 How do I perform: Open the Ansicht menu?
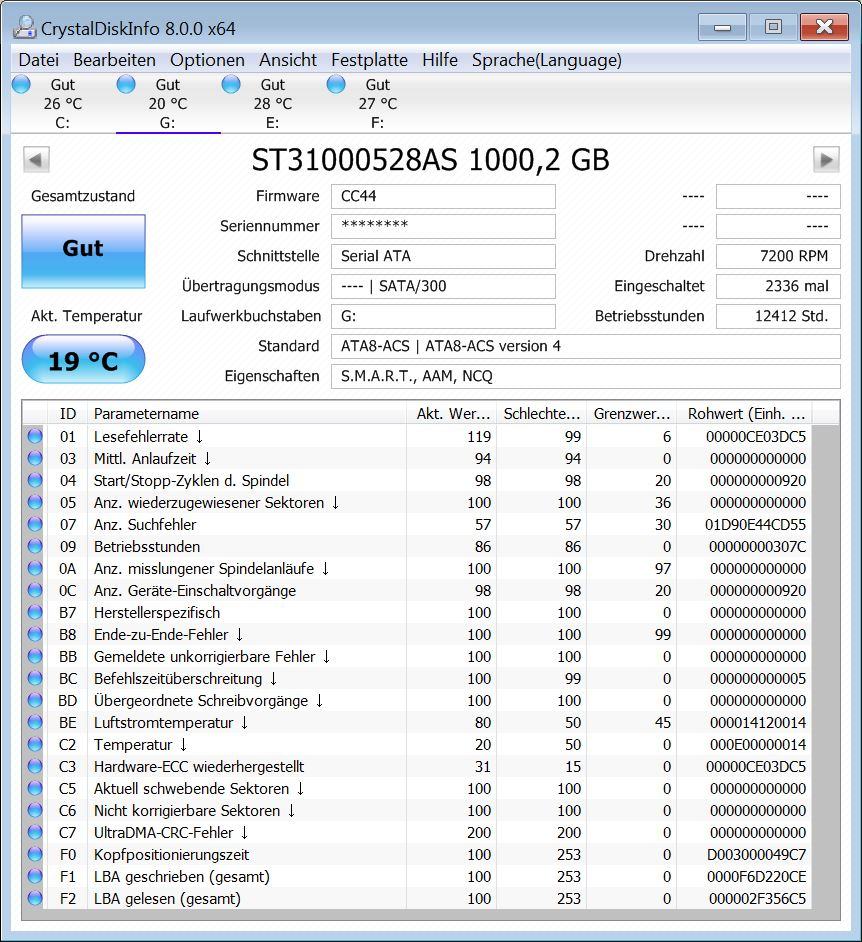pos(288,60)
